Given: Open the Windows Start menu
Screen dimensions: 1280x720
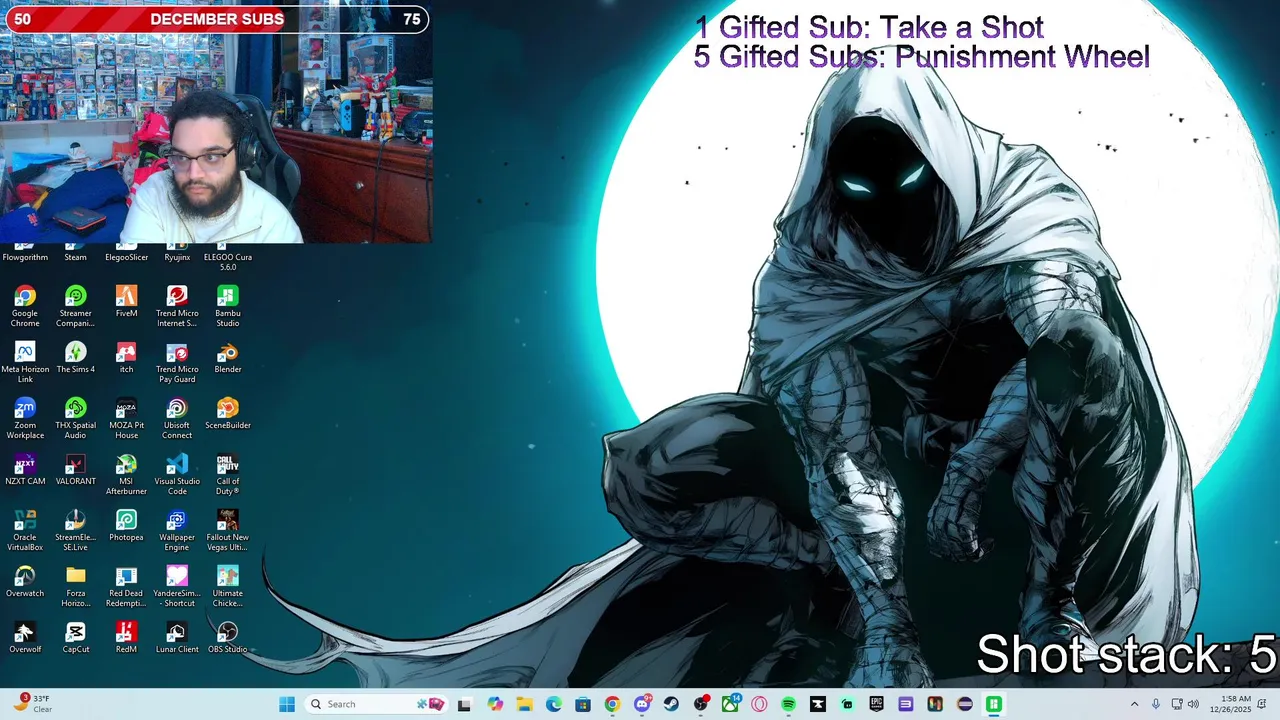Looking at the screenshot, I should [x=287, y=704].
